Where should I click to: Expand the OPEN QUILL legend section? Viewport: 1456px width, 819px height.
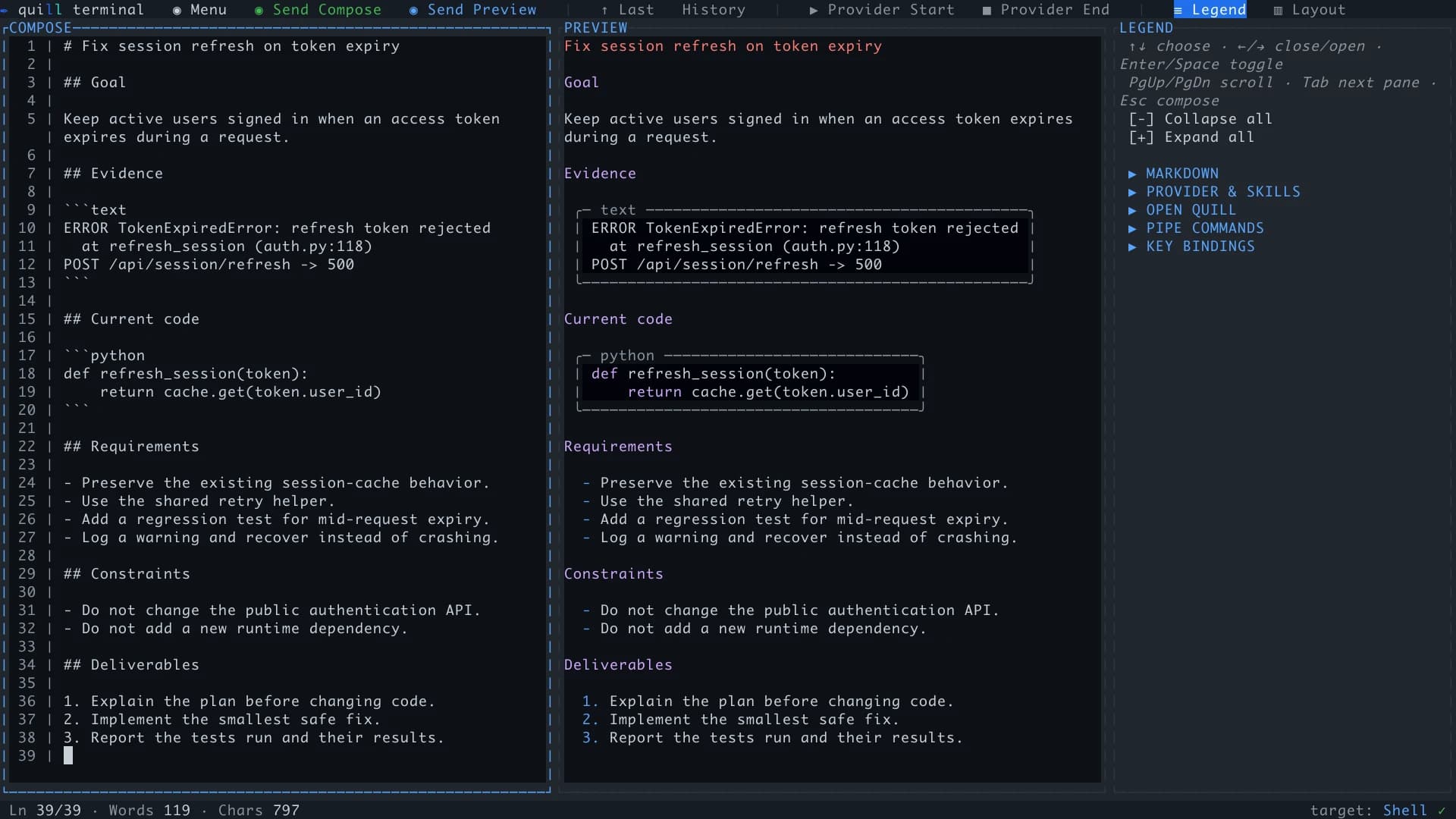coord(1182,210)
